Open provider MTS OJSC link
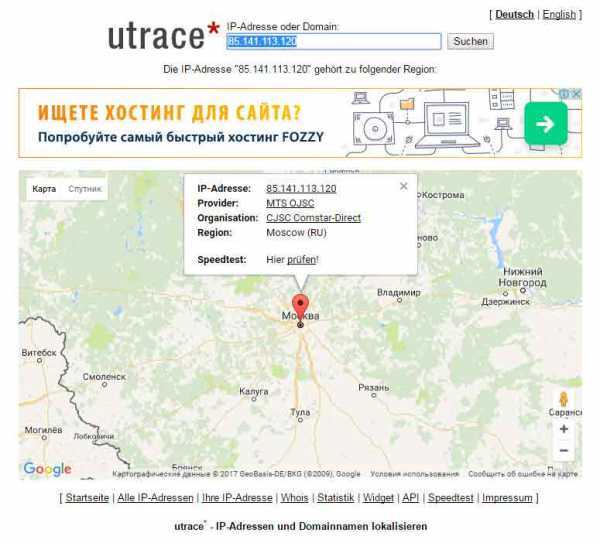Screen dimensions: 600x543 290,203
